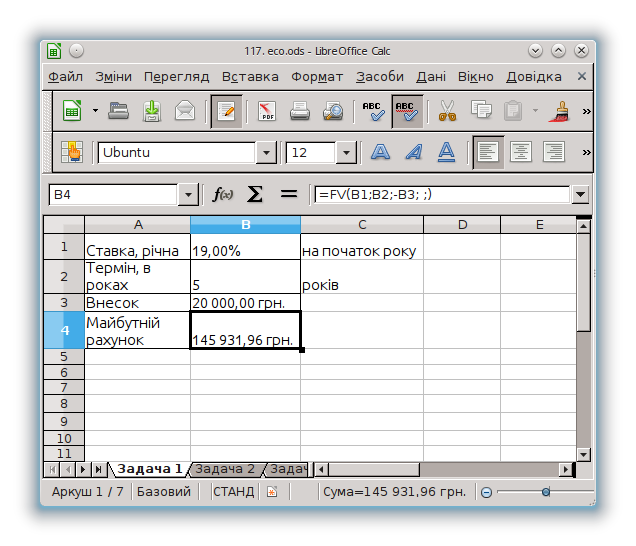Expand the standard toolbar overflow chevron
636x546 pixels.
pos(586,111)
